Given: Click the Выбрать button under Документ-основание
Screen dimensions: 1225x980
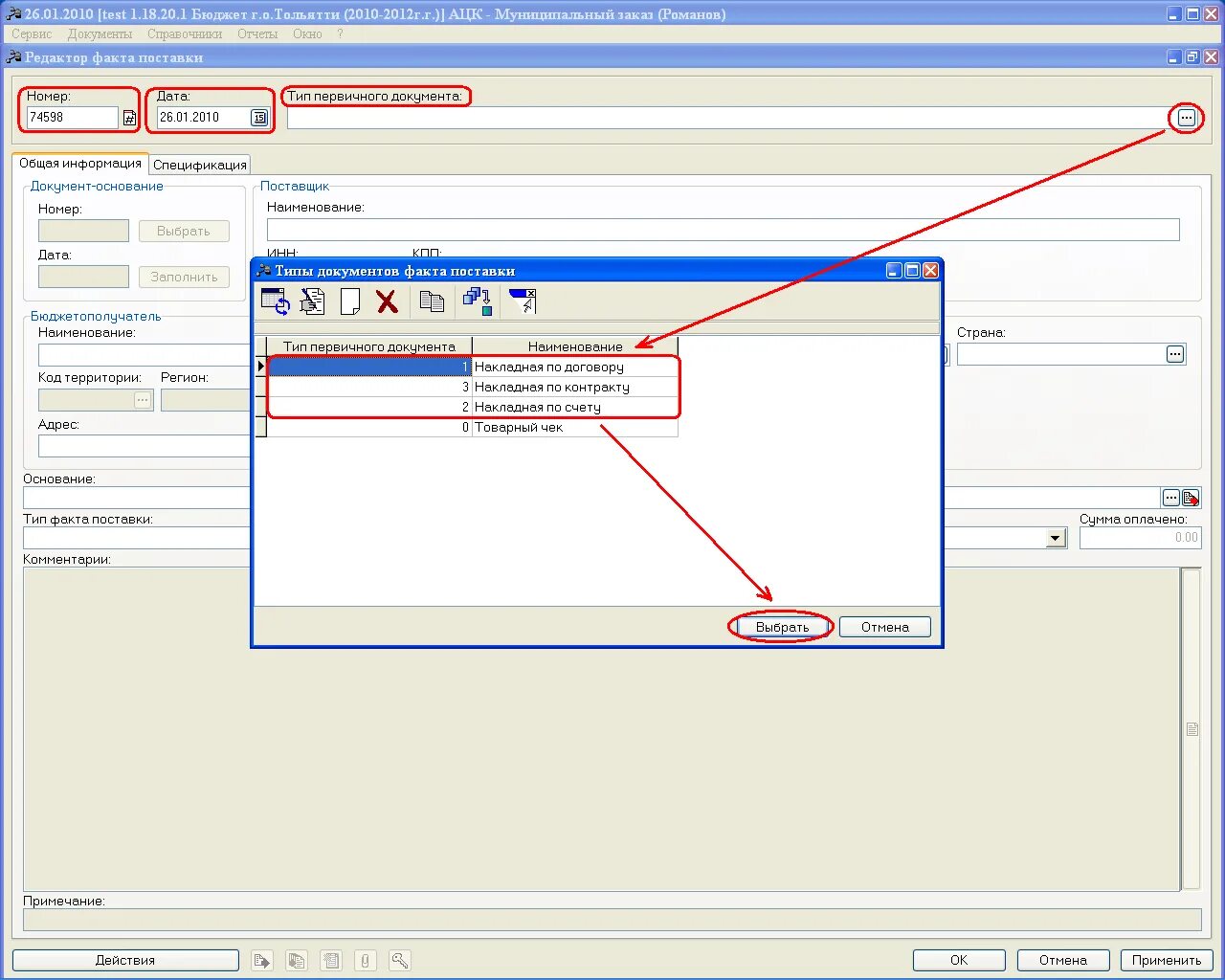Looking at the screenshot, I should pyautogui.click(x=184, y=231).
